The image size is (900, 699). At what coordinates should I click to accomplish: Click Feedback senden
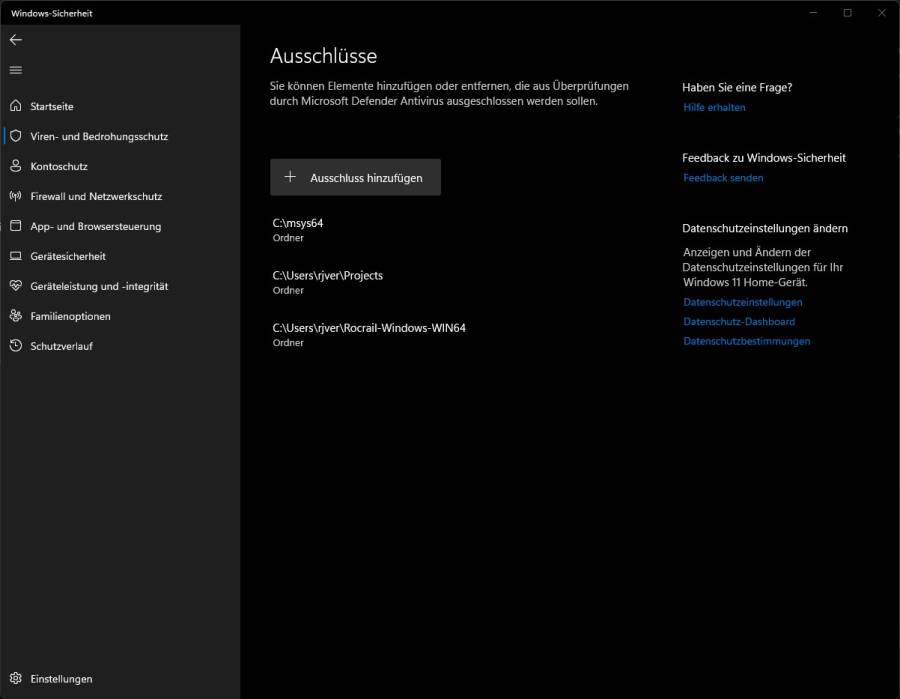724,177
